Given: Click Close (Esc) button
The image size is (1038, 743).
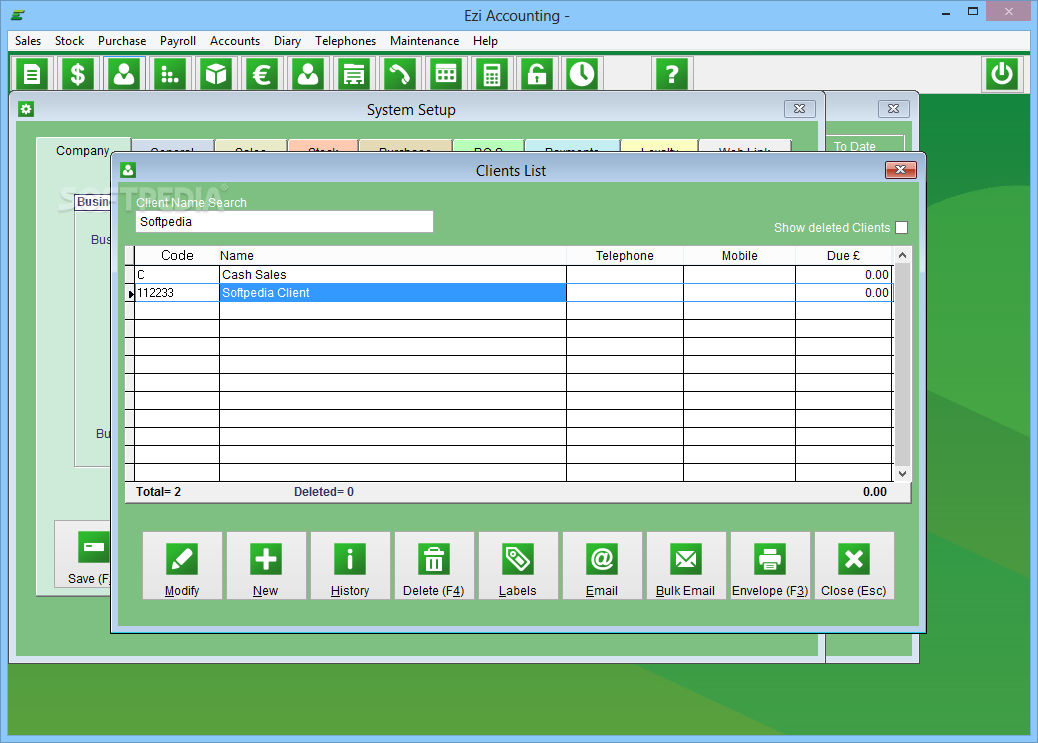Looking at the screenshot, I should [x=854, y=566].
